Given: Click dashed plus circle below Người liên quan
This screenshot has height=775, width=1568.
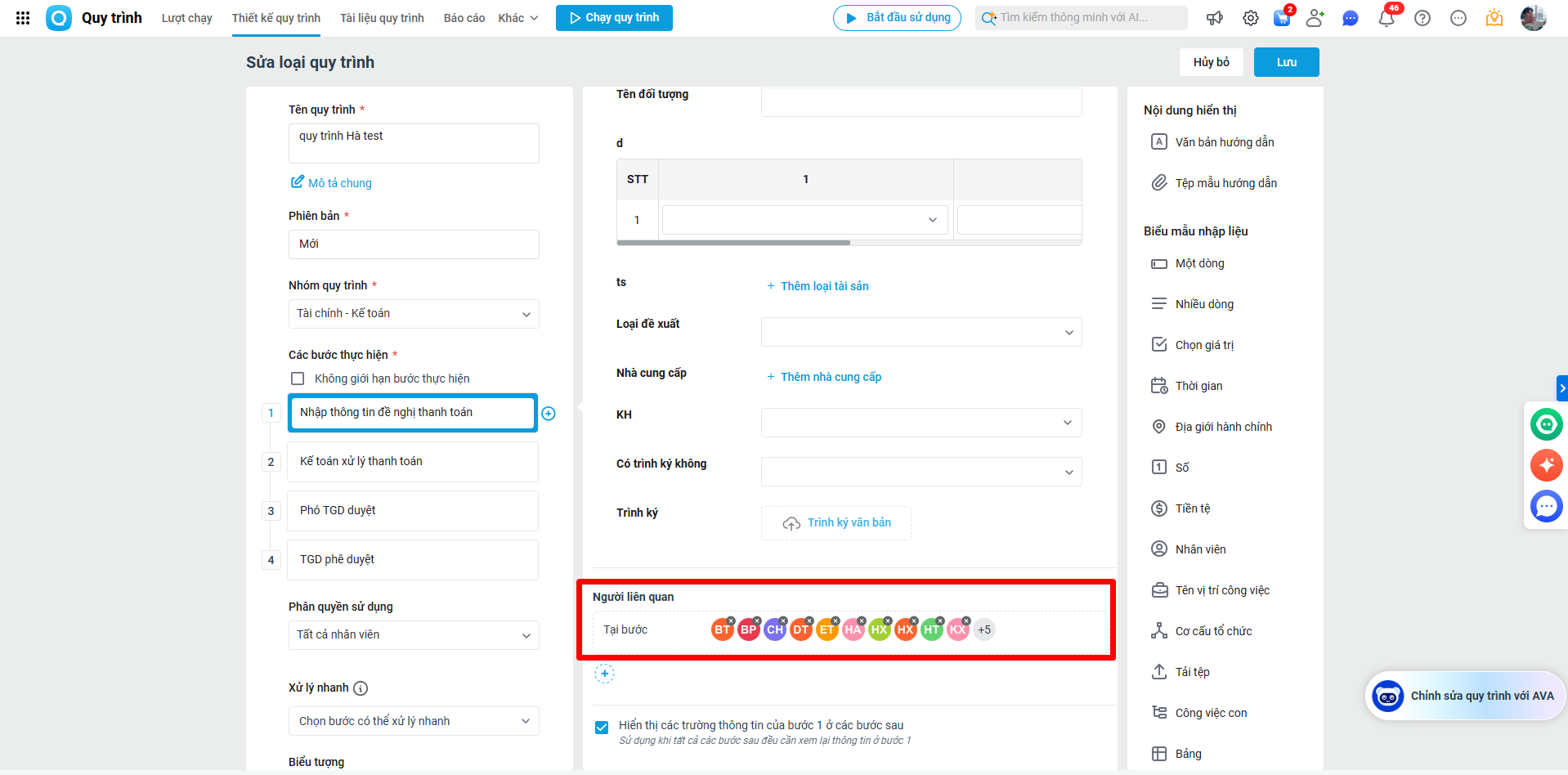Looking at the screenshot, I should point(604,674).
